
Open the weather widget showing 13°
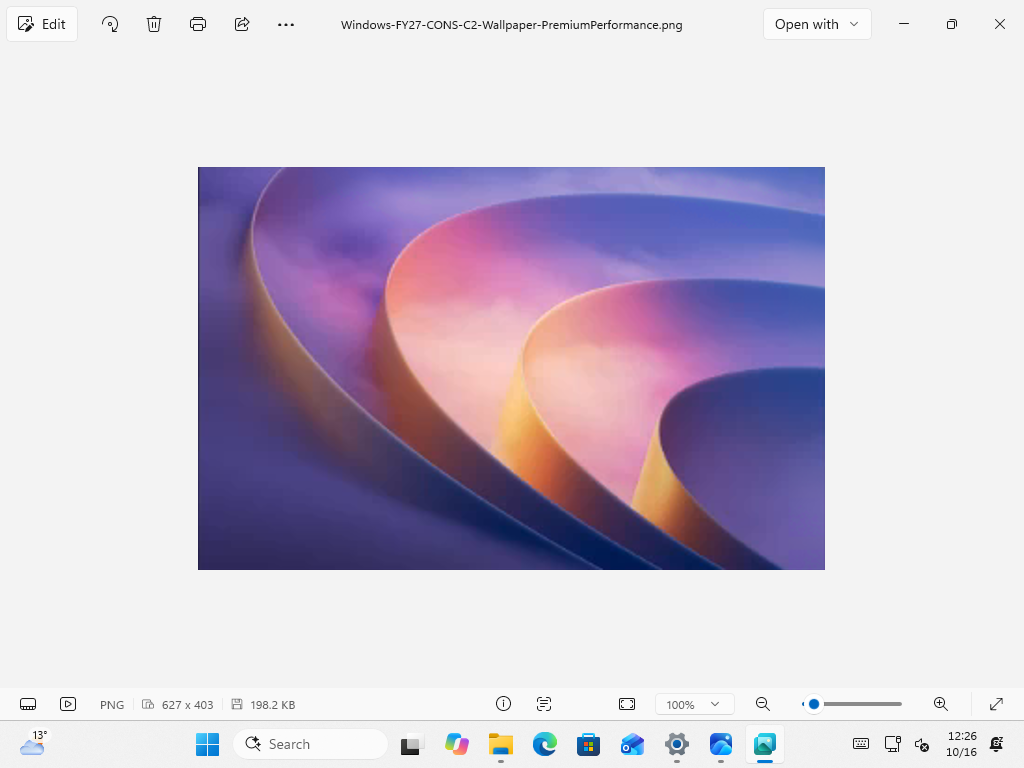[x=33, y=743]
